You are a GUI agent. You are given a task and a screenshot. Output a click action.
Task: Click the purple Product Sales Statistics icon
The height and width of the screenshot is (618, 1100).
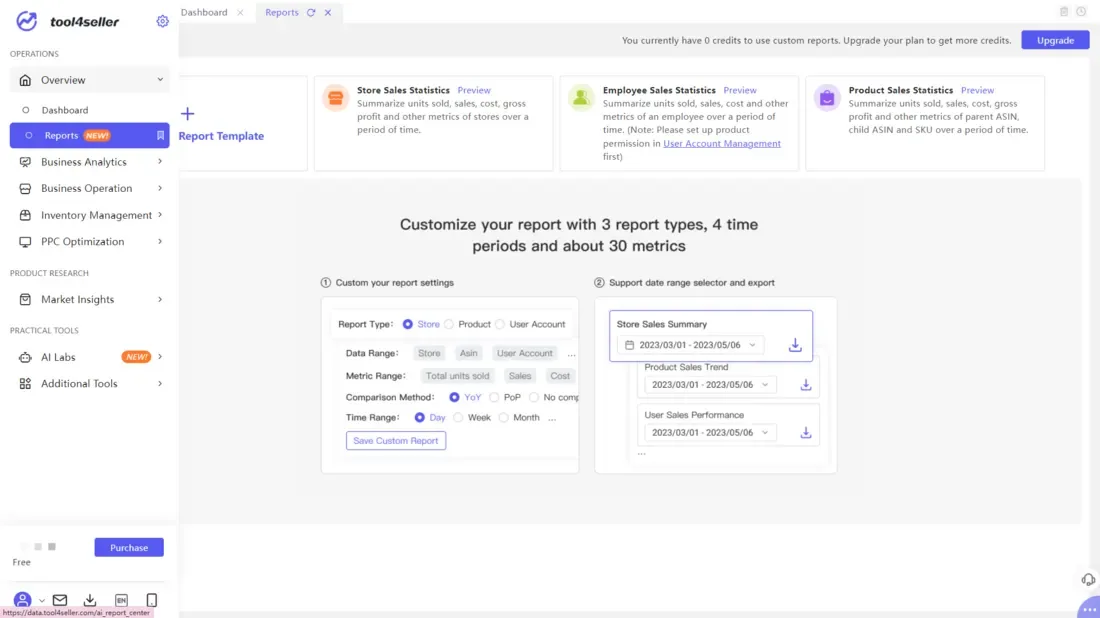coord(827,98)
